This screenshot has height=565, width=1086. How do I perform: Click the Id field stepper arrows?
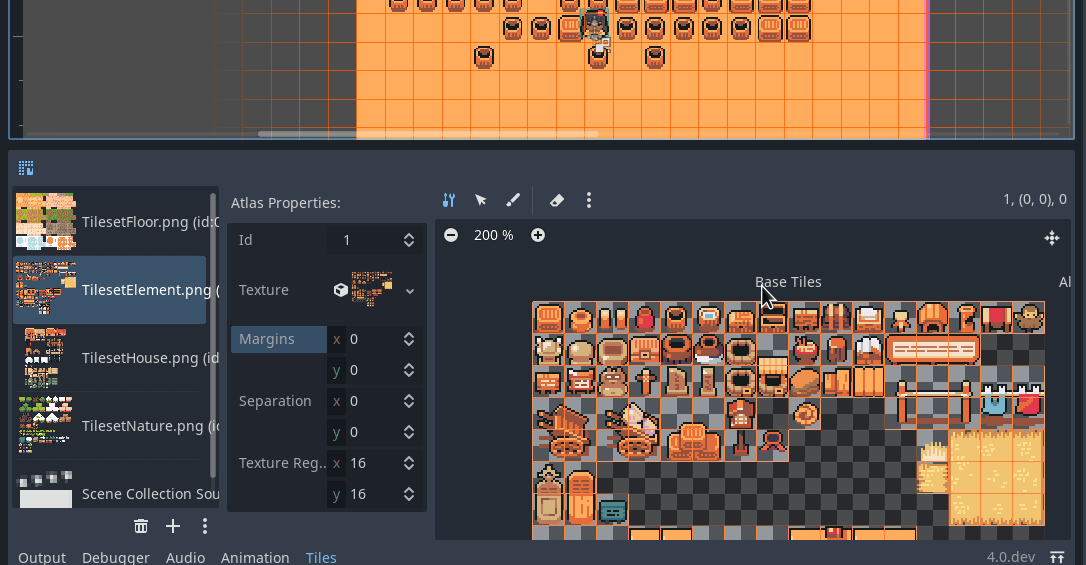[x=409, y=240]
